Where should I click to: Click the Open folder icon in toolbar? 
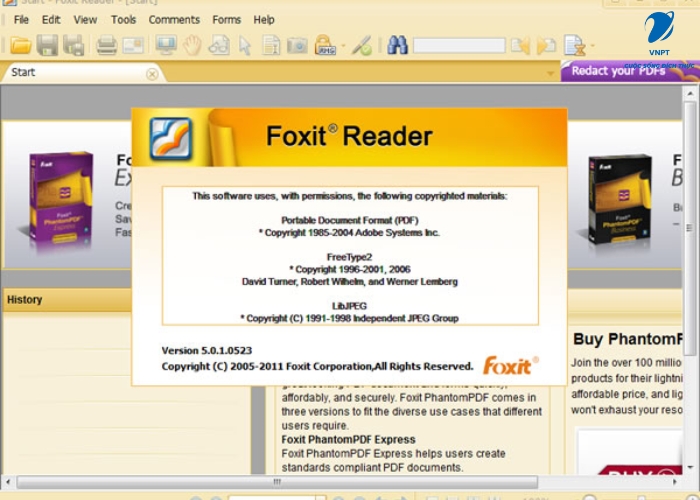(x=21, y=45)
